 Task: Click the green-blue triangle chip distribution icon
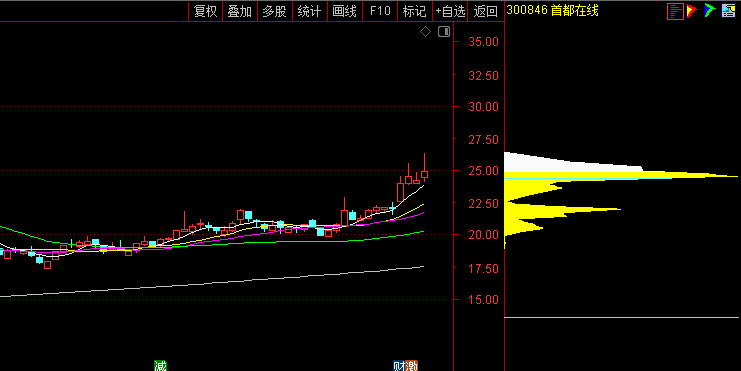(x=710, y=11)
